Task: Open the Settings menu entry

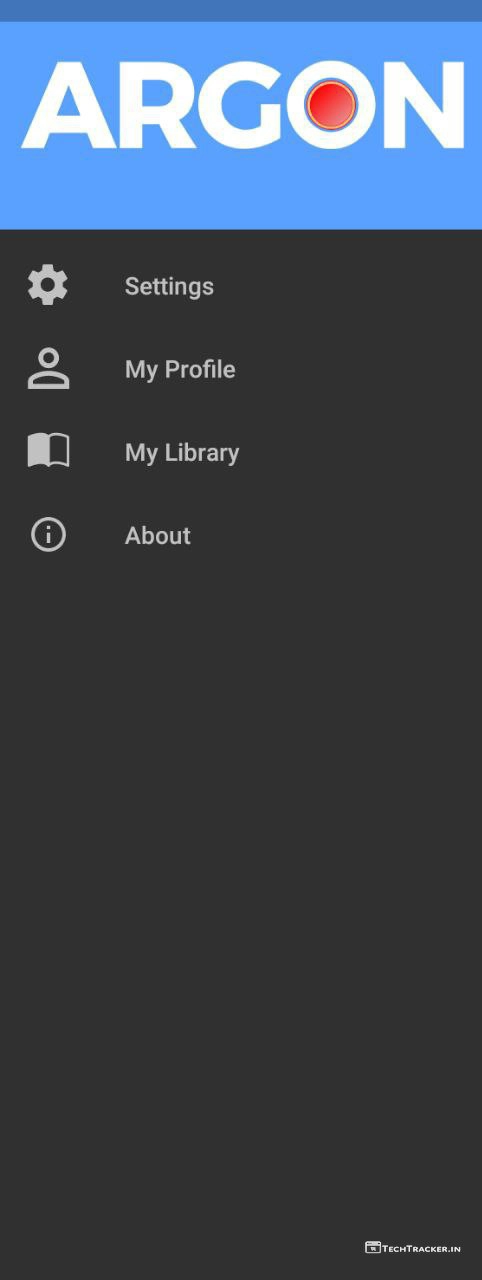Action: pos(241,286)
